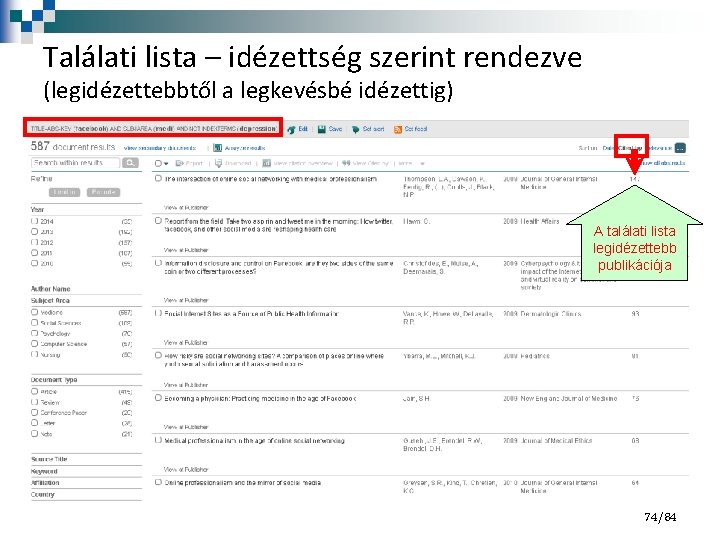
Task: Expand the Author Name refine section
Action: coord(51,289)
